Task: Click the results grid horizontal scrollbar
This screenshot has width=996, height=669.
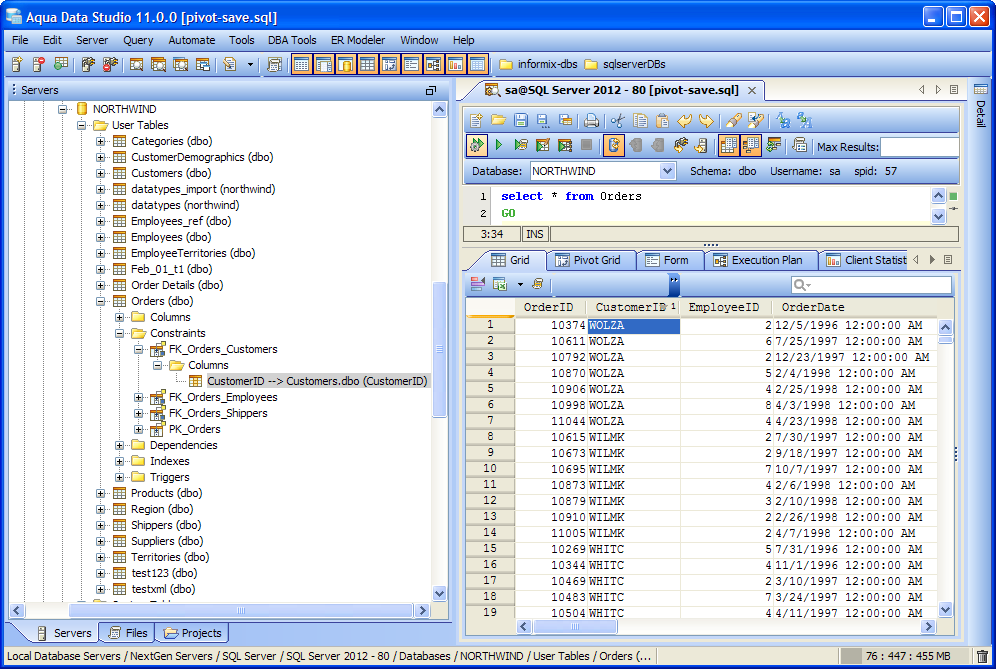Action: [x=726, y=626]
